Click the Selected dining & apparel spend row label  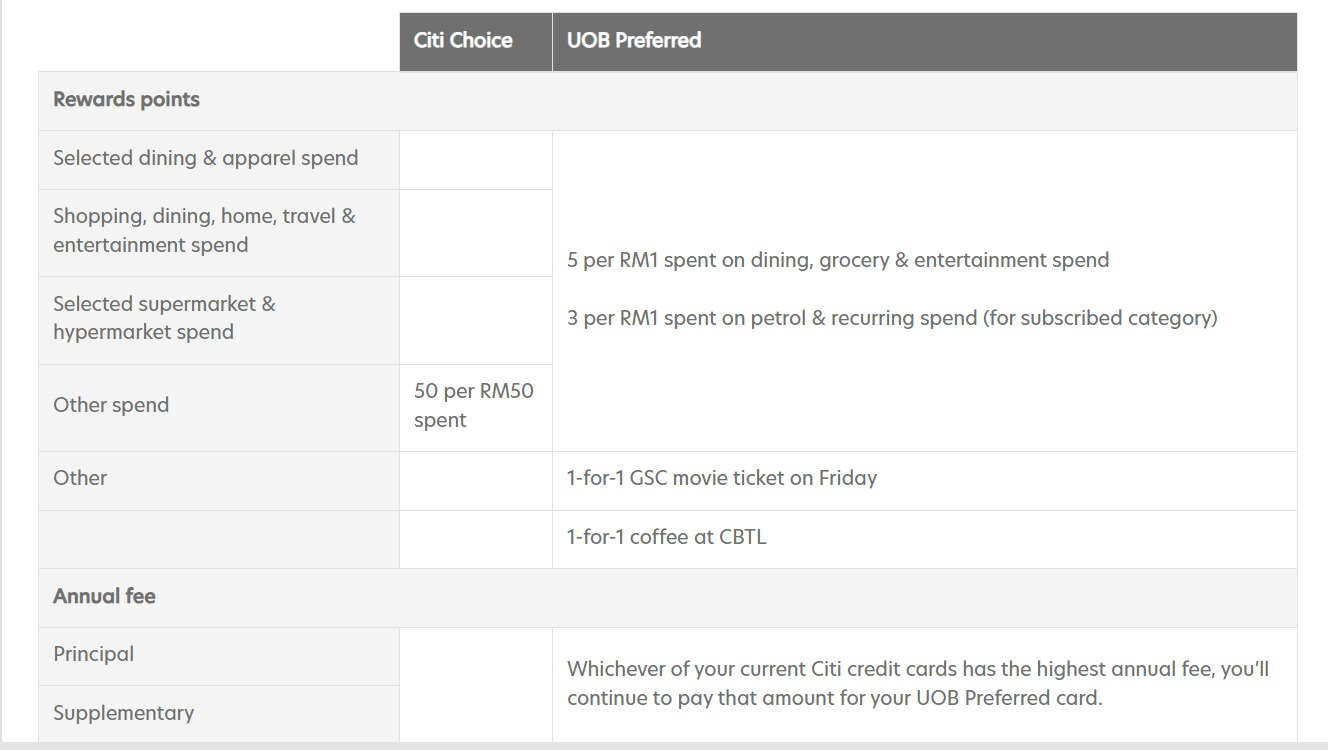pos(205,158)
